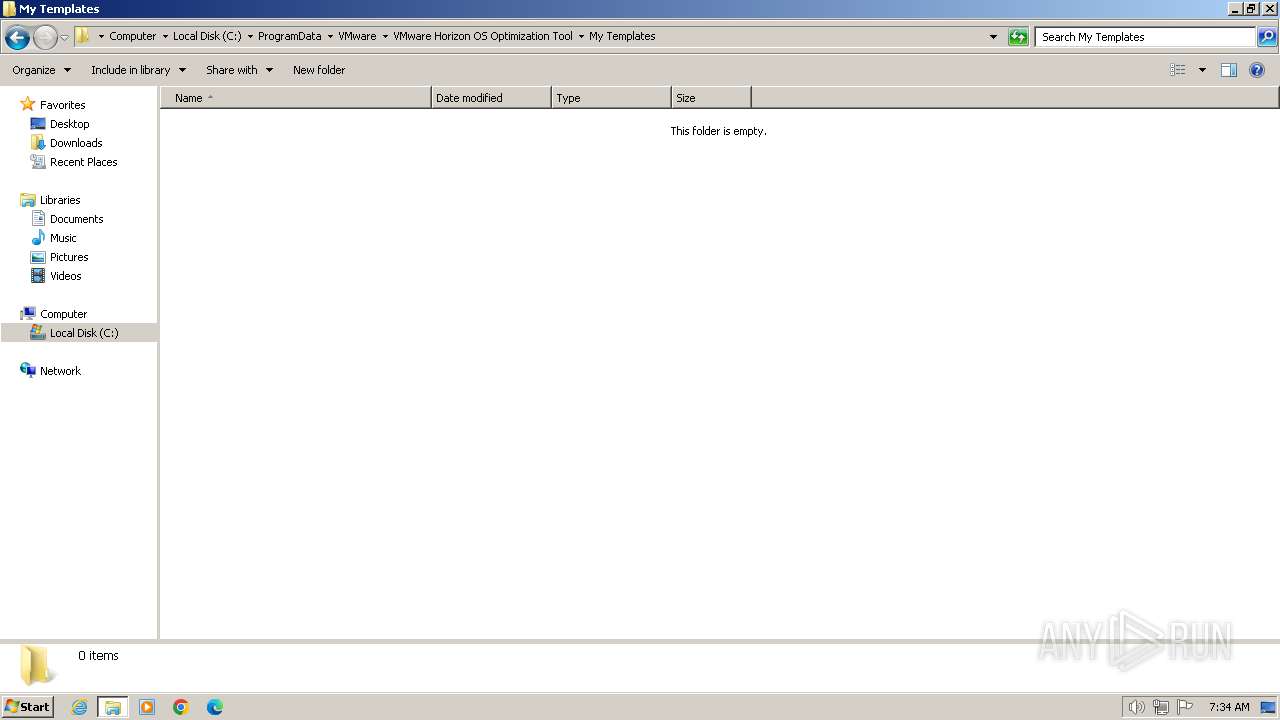Launch Internet Explorer from the taskbar
Viewport: 1280px width, 720px height.
[x=79, y=707]
